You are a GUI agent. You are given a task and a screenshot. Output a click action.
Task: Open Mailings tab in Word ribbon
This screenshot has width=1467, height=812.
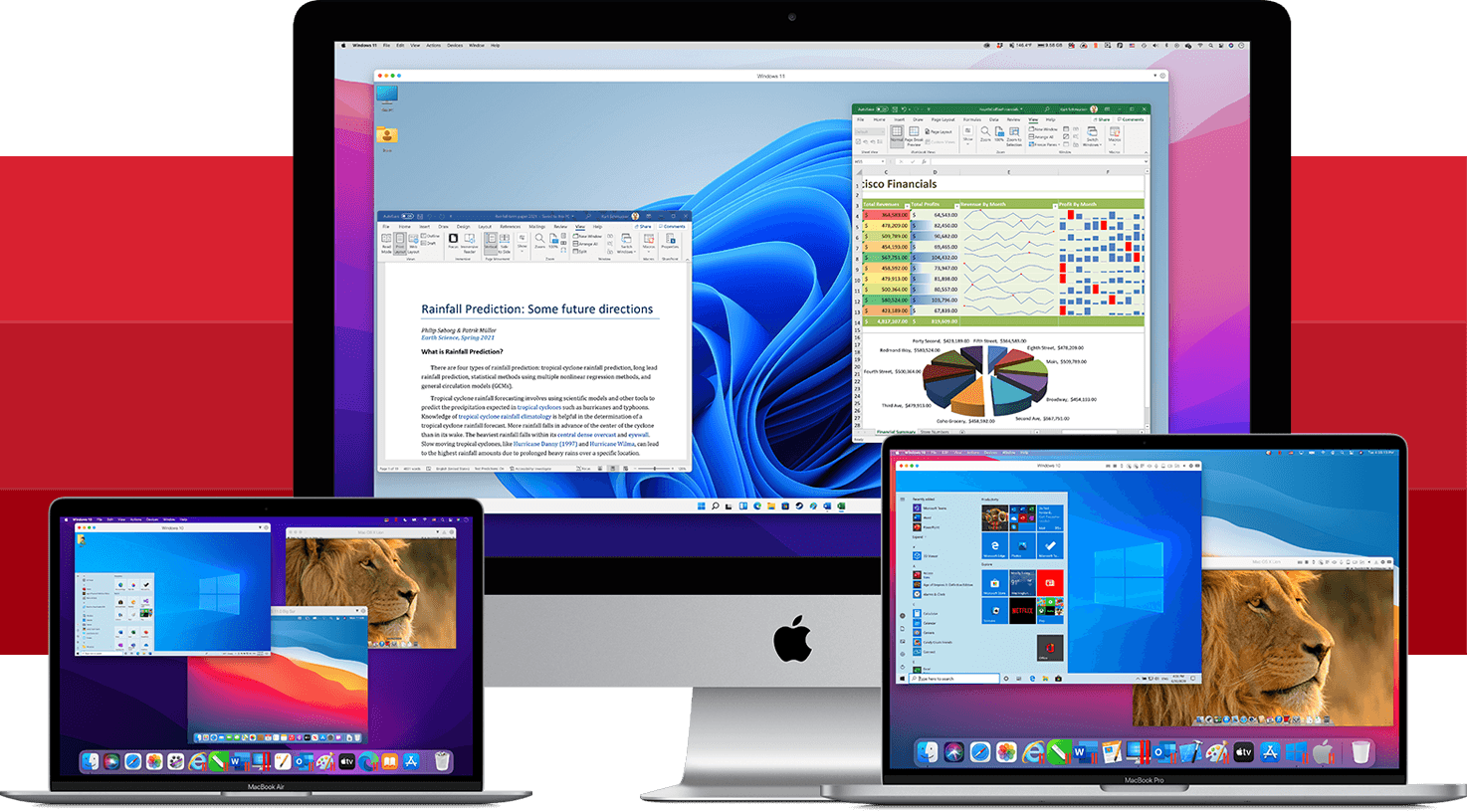coord(537,227)
